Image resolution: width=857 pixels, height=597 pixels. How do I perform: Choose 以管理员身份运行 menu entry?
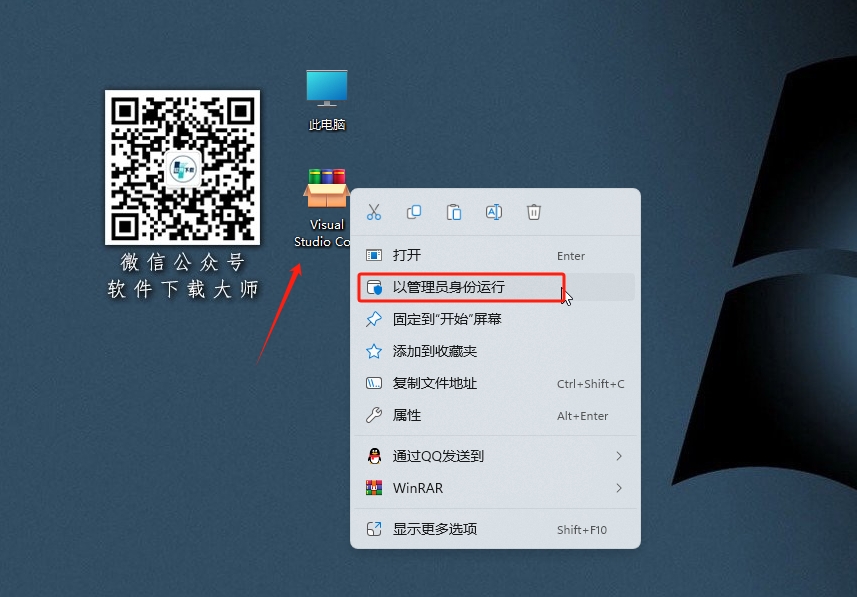495,287
